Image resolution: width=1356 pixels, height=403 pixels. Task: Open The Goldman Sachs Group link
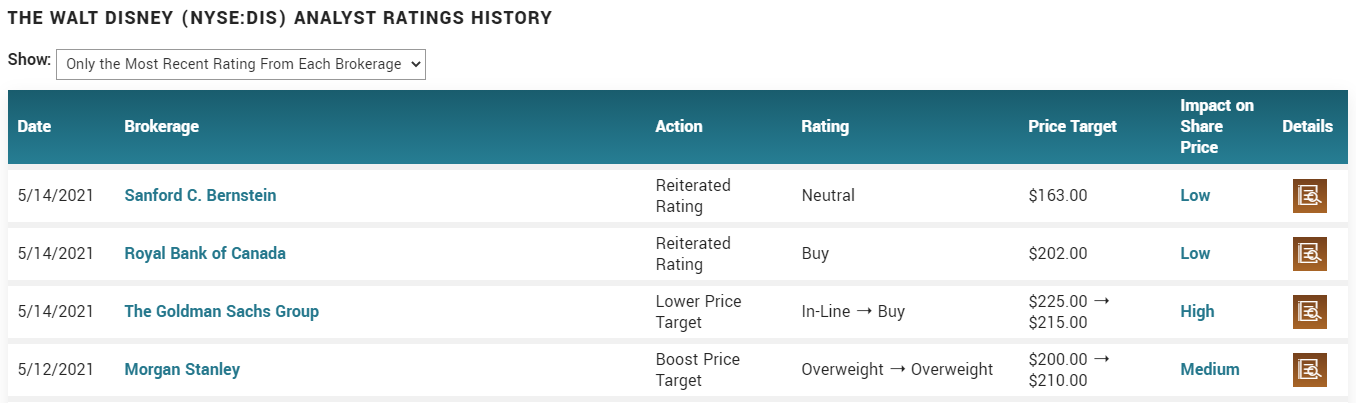[x=221, y=312]
